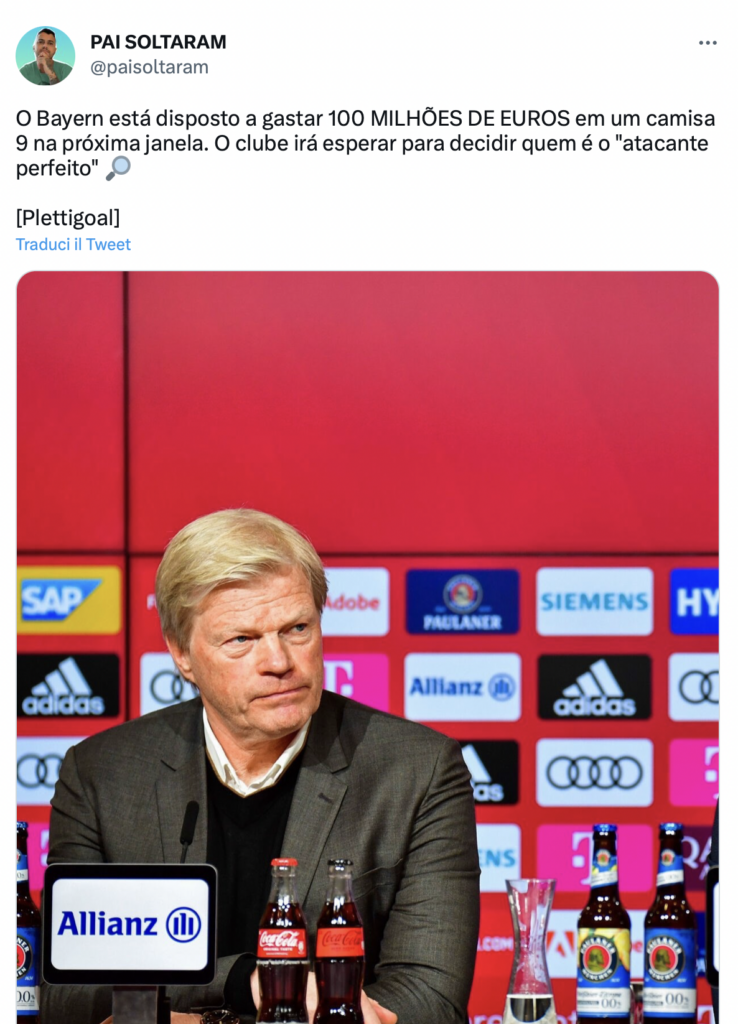Click the left Coca-Cola bottle on the table
This screenshot has height=1024, width=738.
281,940
